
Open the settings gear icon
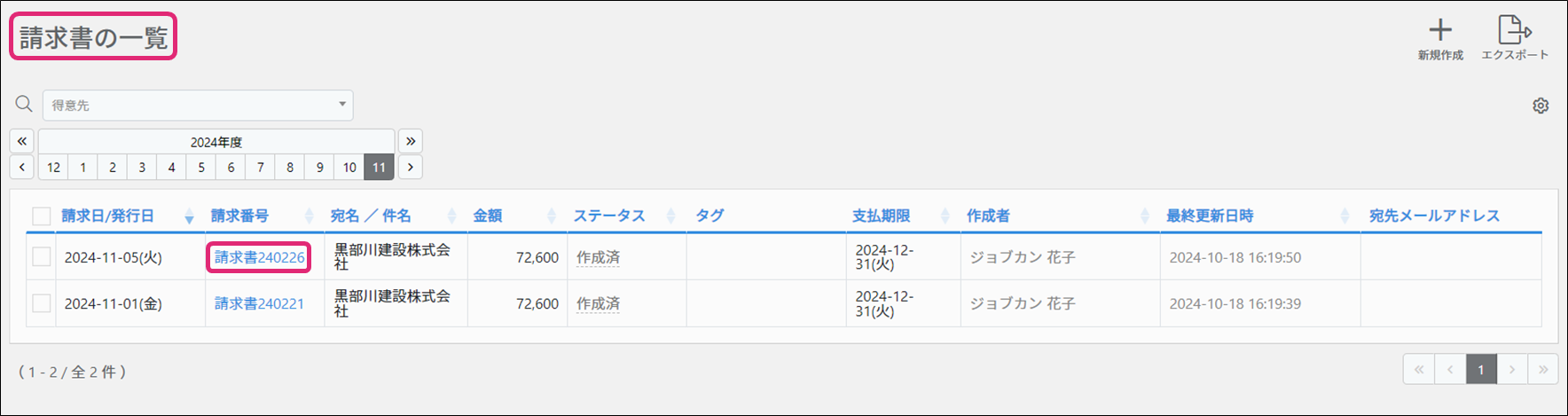coord(1541,106)
